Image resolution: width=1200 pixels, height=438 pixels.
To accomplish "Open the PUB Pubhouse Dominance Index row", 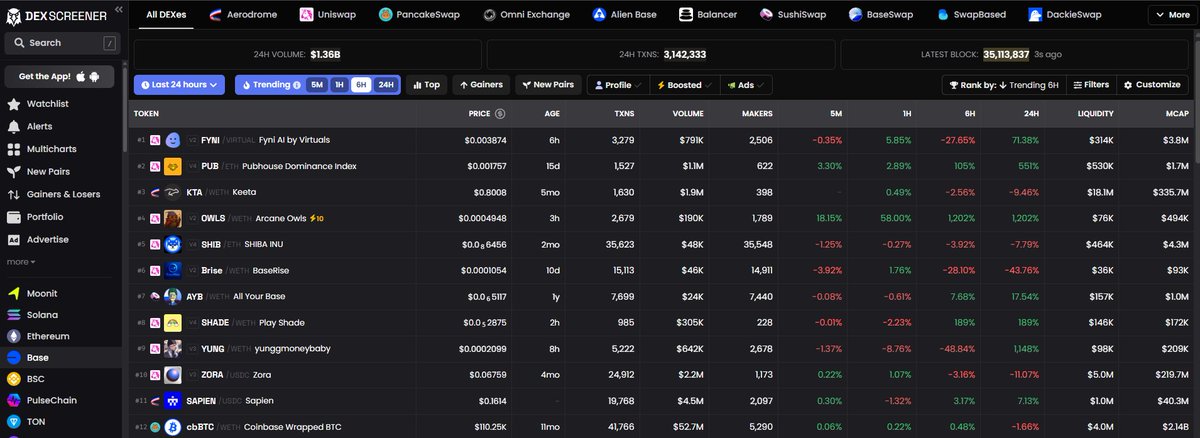I will tap(661, 166).
